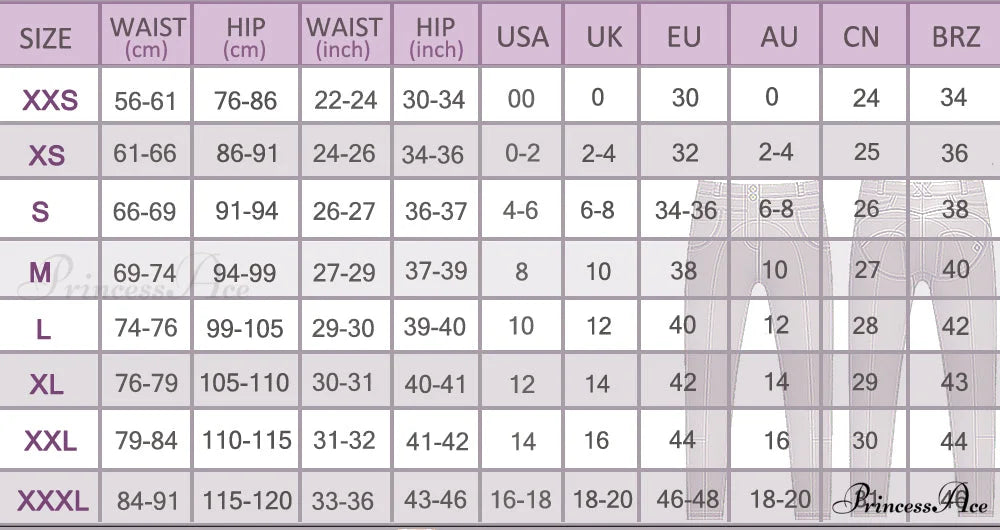The image size is (1000, 530).
Task: Click the HIP (inch) column header
Action: [435, 36]
